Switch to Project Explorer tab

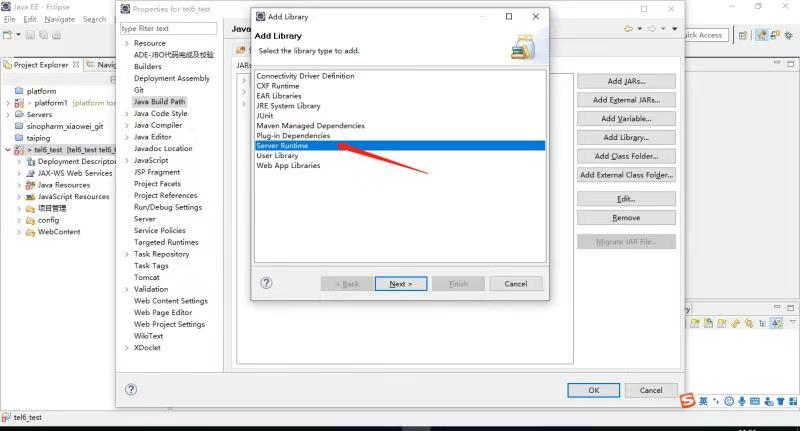pyautogui.click(x=41, y=65)
